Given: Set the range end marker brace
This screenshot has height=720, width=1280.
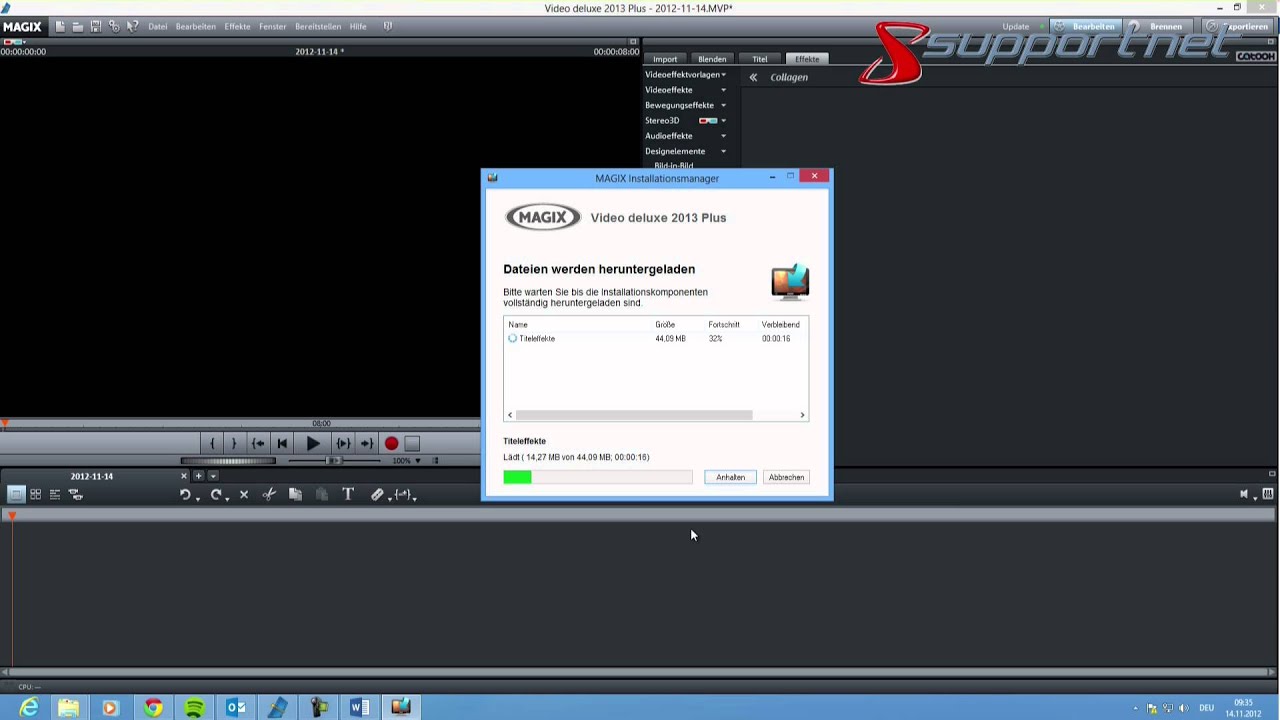Looking at the screenshot, I should point(233,444).
